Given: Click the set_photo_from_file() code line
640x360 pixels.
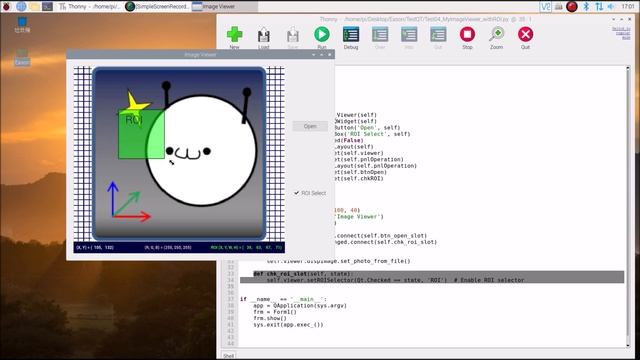Looking at the screenshot, I should (338, 261).
